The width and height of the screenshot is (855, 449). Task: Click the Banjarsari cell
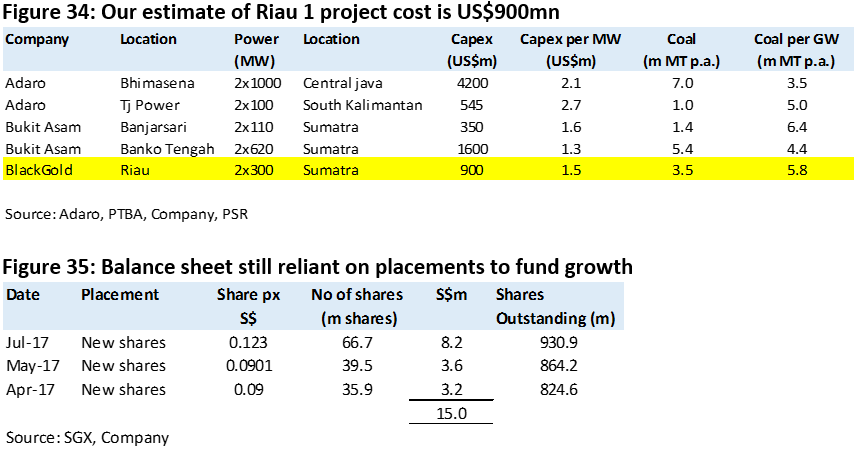pyautogui.click(x=153, y=127)
